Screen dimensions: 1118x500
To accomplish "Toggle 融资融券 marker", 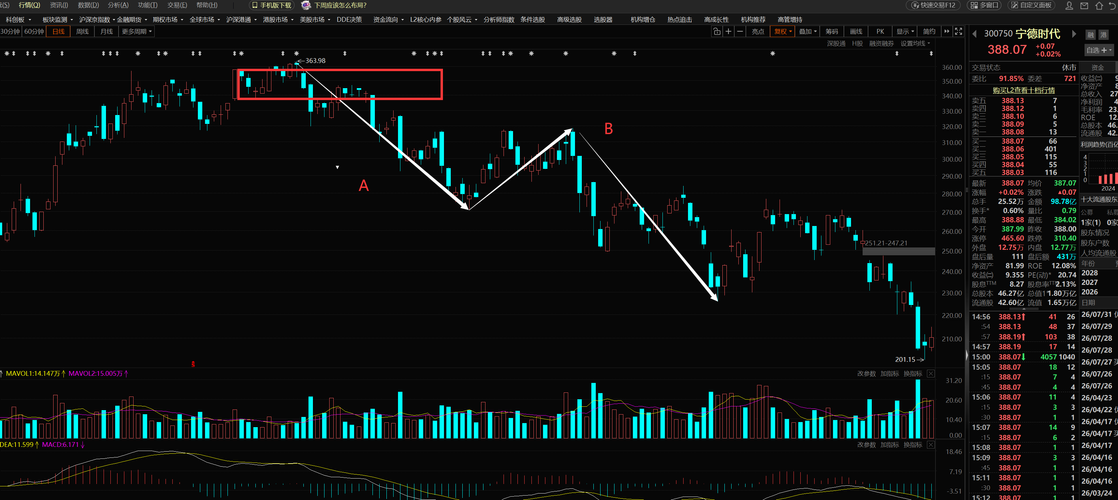I will [882, 44].
